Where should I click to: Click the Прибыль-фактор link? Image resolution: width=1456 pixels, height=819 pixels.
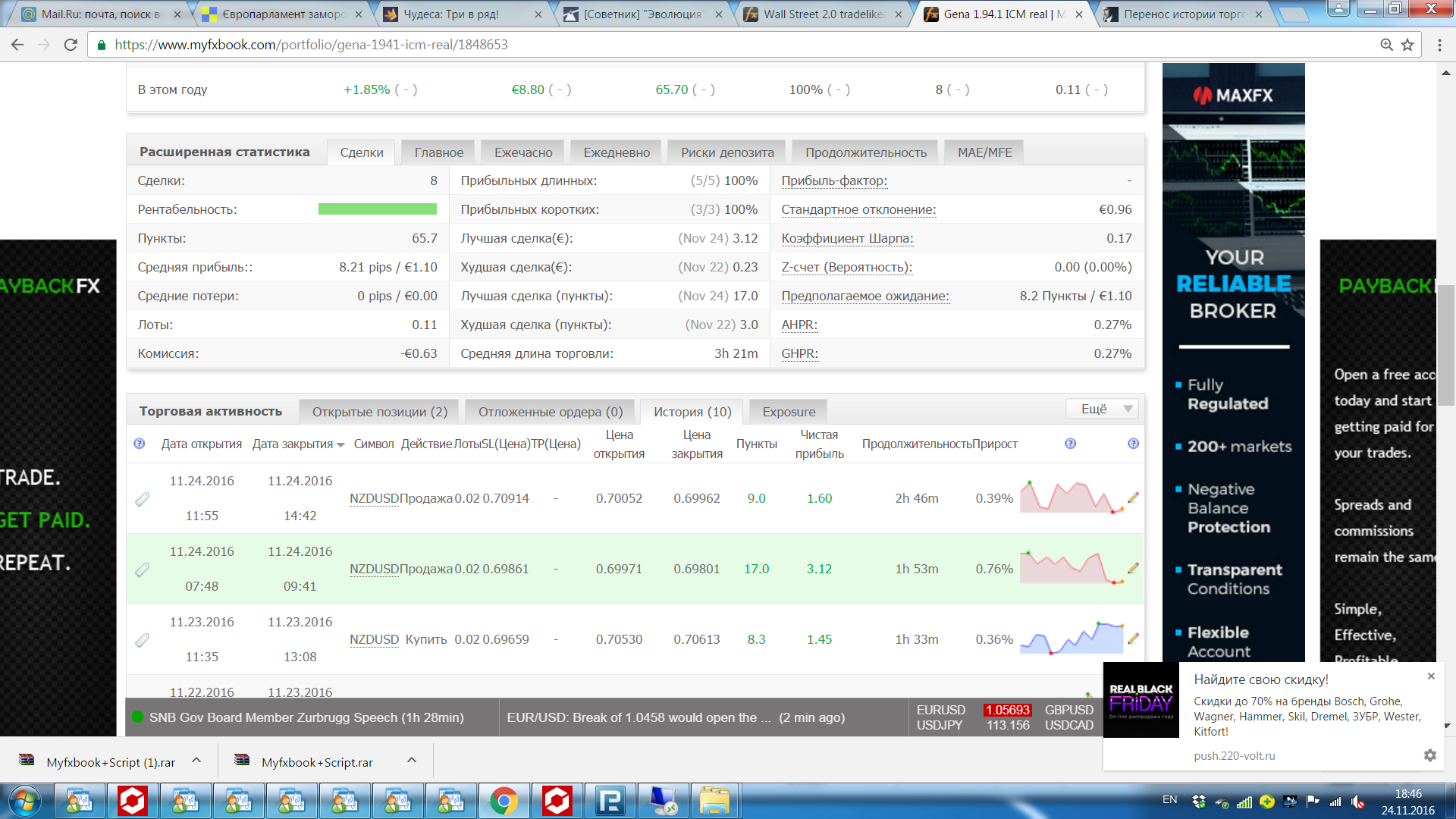(x=834, y=181)
